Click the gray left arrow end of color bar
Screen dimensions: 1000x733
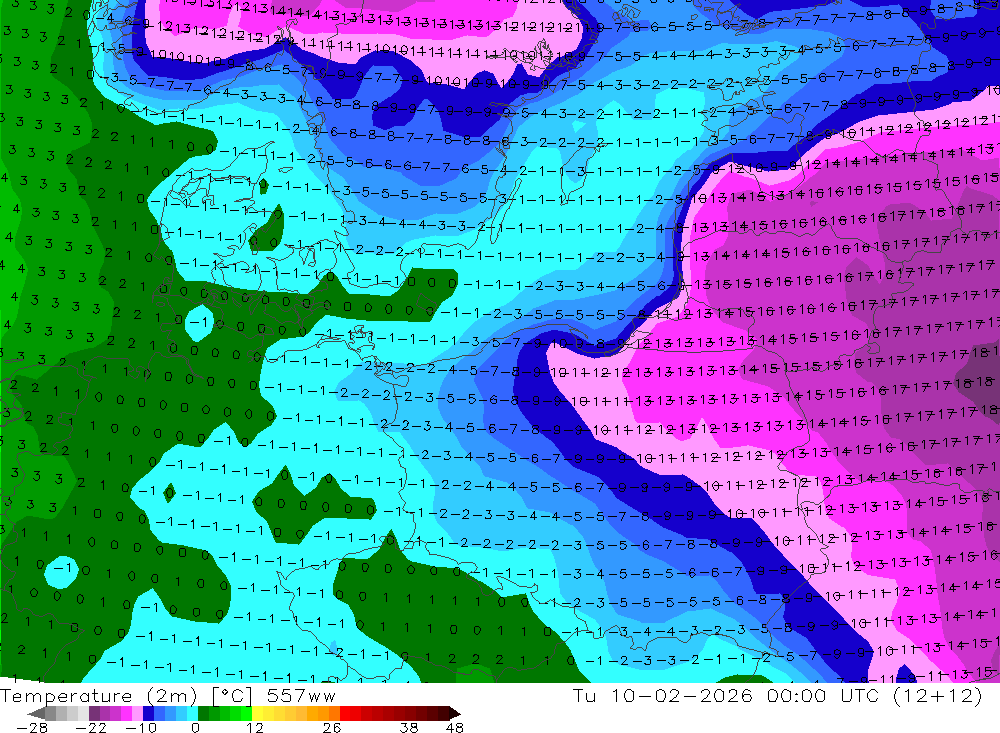click(36, 713)
